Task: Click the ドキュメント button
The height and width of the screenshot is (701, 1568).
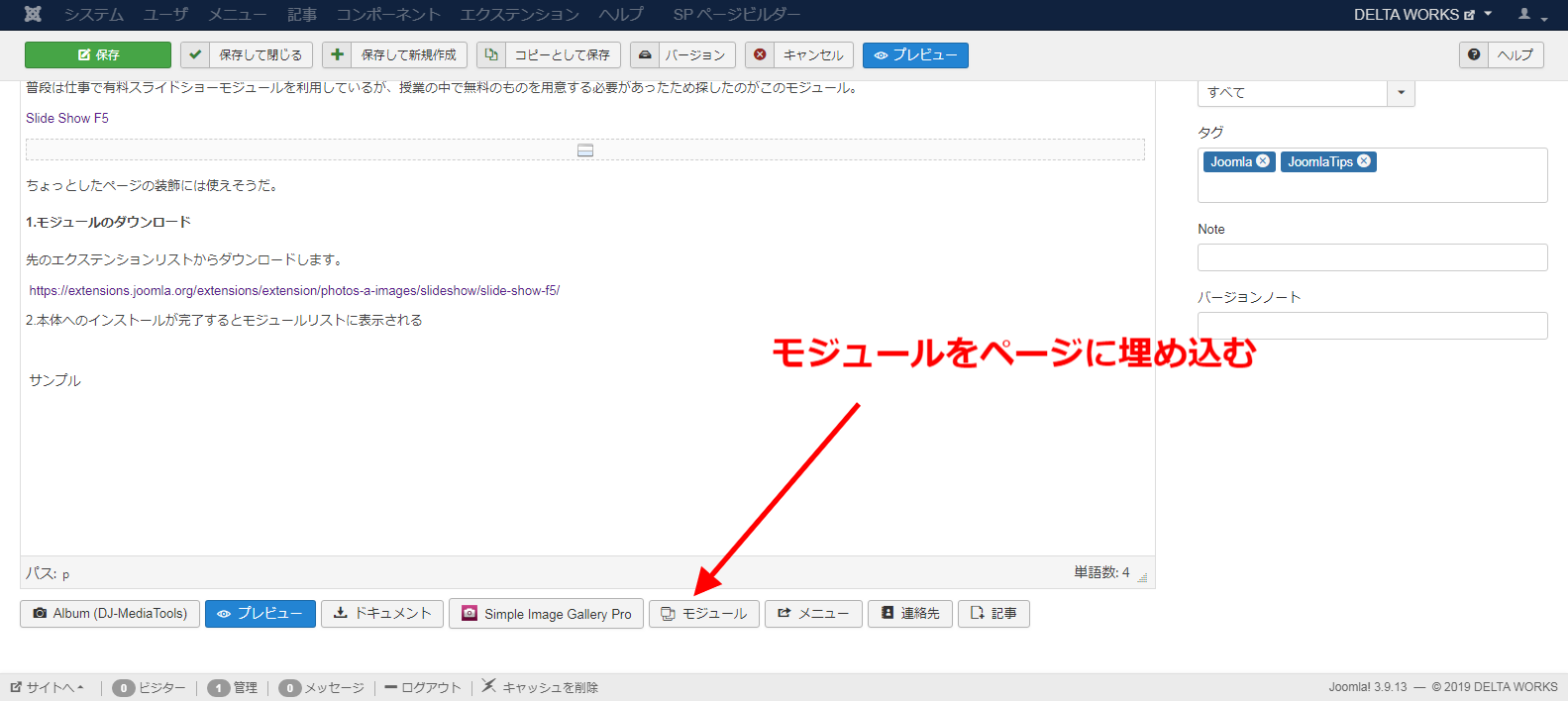Action: click(x=382, y=614)
